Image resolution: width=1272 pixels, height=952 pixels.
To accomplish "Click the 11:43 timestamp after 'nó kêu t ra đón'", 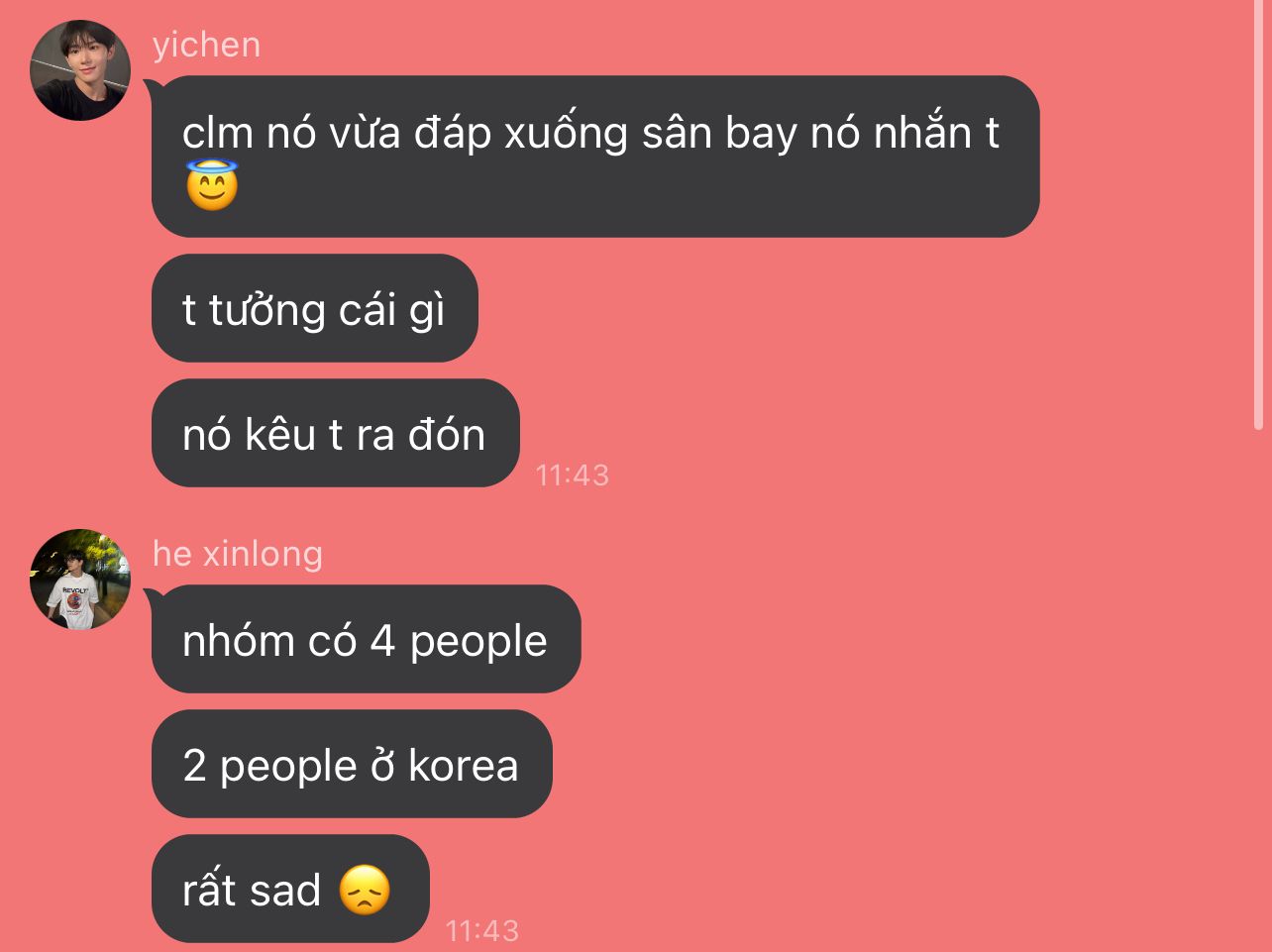I will (572, 476).
